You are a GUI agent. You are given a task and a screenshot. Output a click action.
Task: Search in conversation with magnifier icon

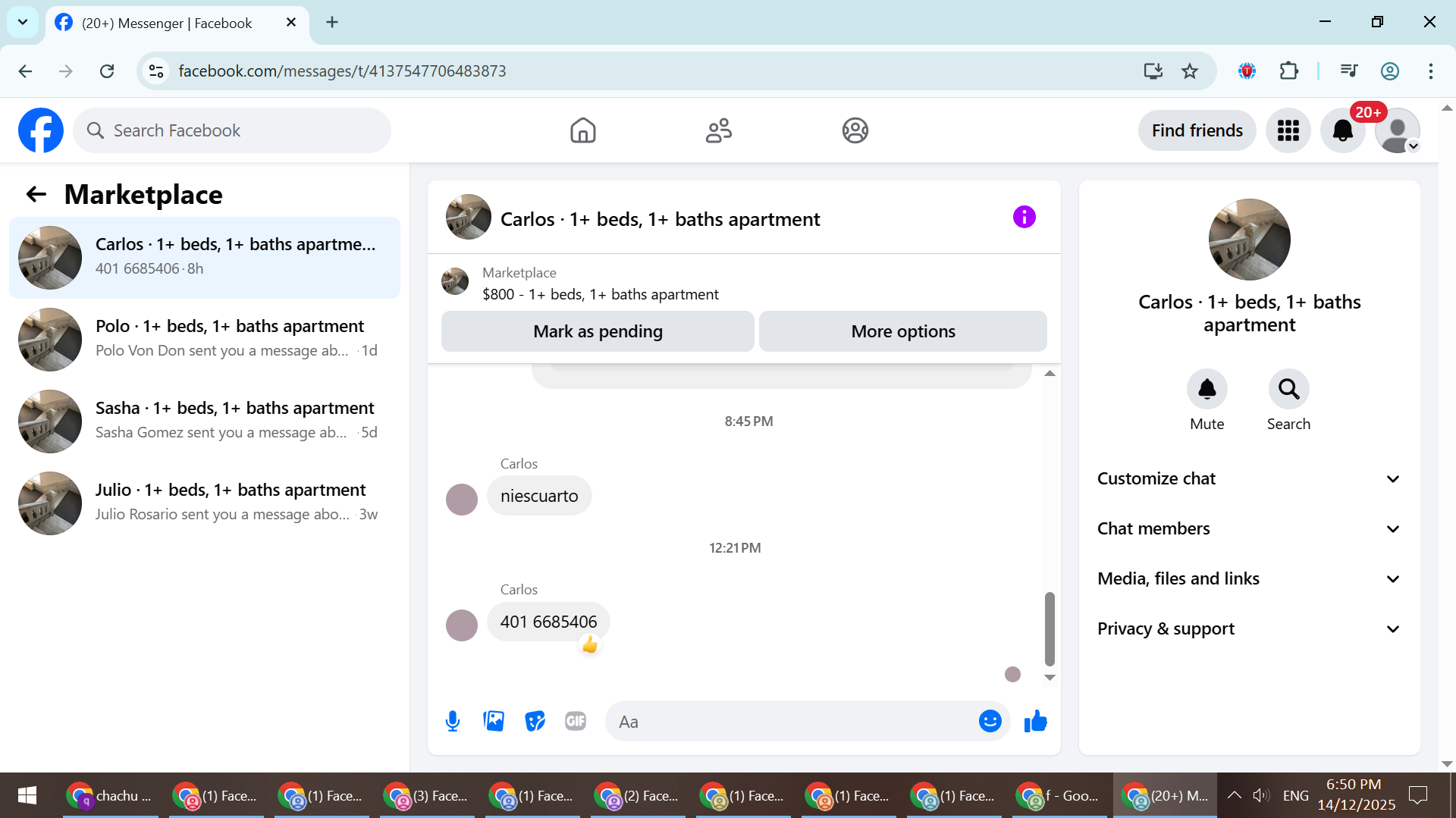[x=1288, y=389]
